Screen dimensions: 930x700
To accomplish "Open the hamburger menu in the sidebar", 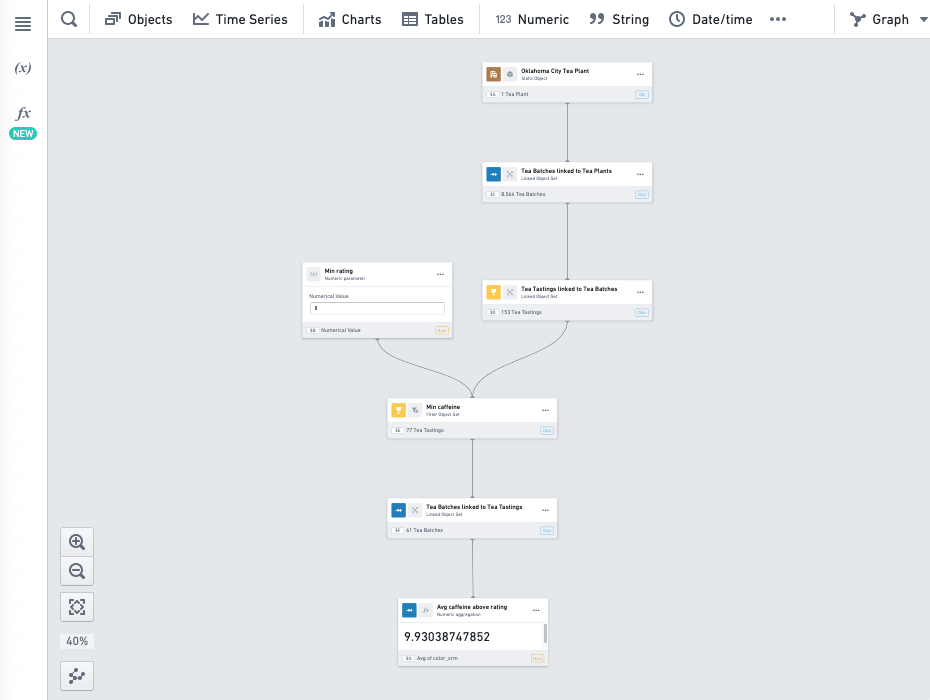I will point(23,24).
